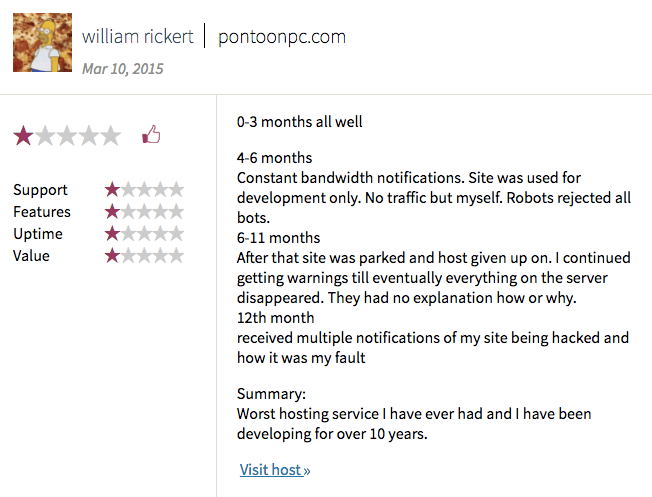Click the filled Features rating star
The image size is (652, 497).
pyautogui.click(x=112, y=212)
